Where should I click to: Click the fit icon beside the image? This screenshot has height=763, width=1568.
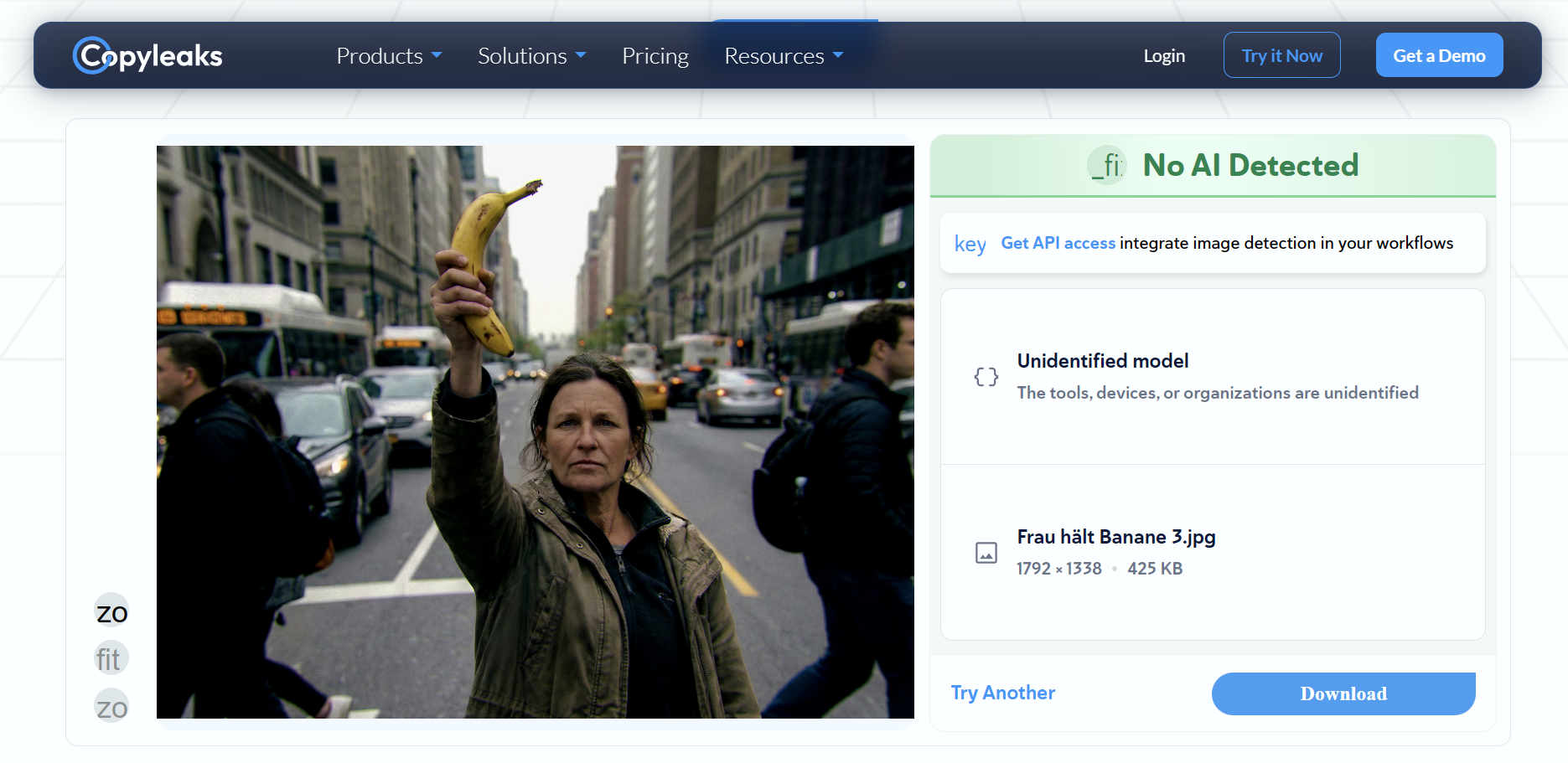[x=110, y=659]
